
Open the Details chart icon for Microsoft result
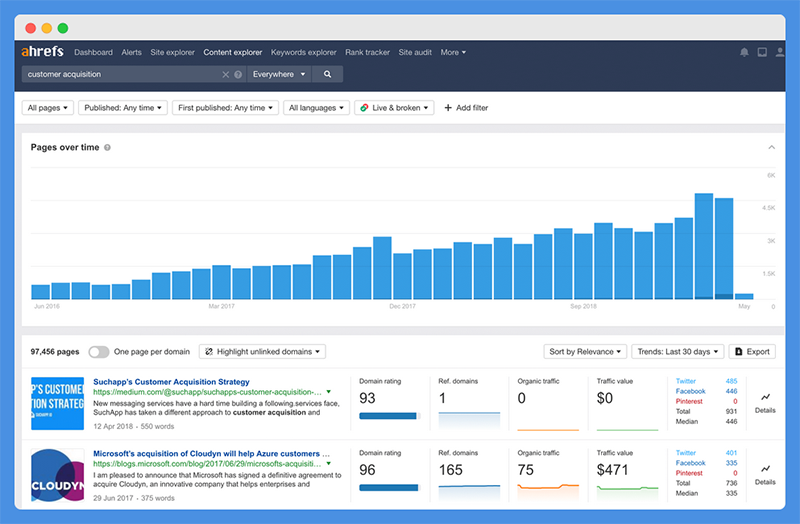pyautogui.click(x=765, y=475)
